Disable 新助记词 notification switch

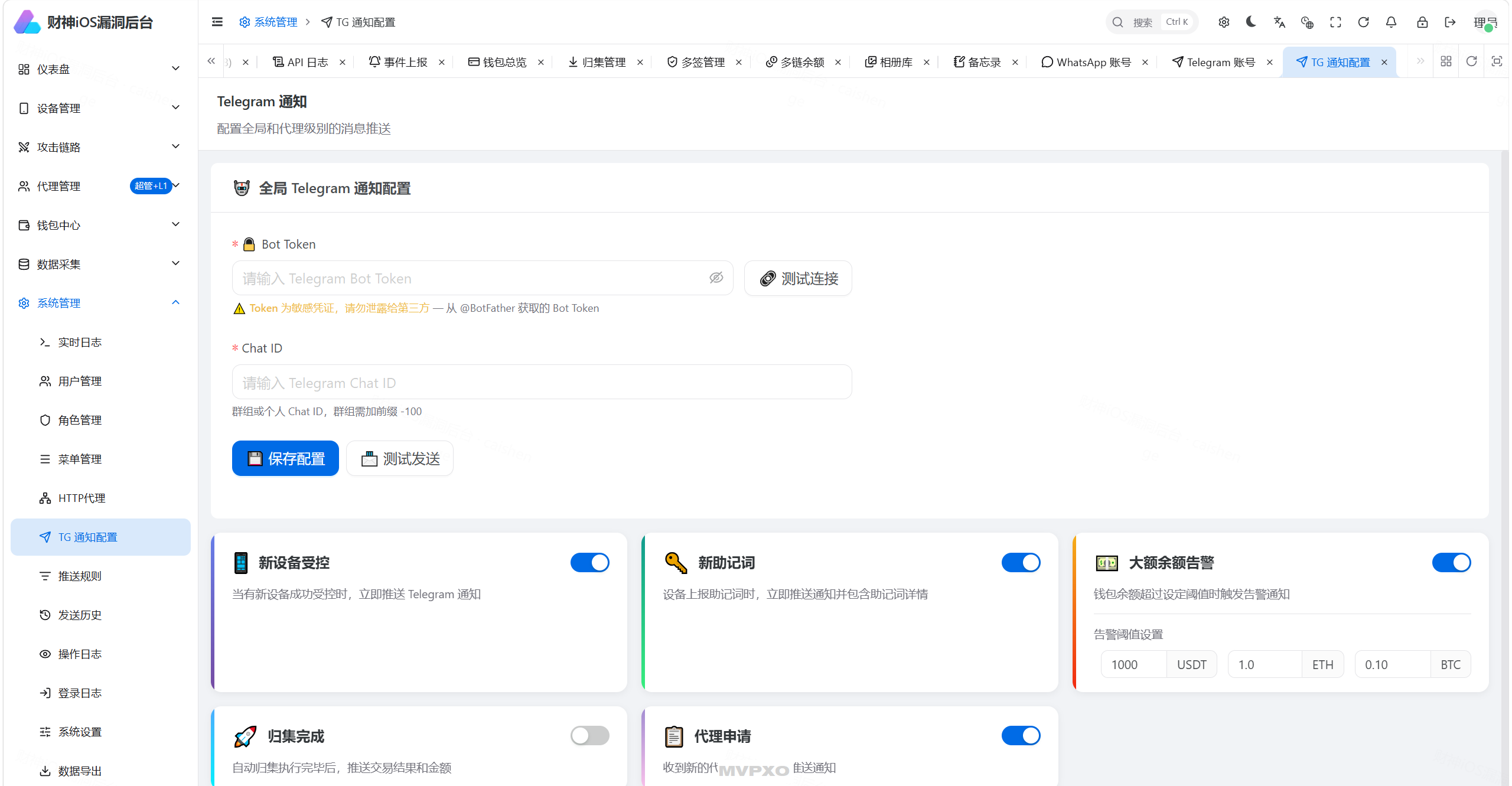(x=1021, y=562)
